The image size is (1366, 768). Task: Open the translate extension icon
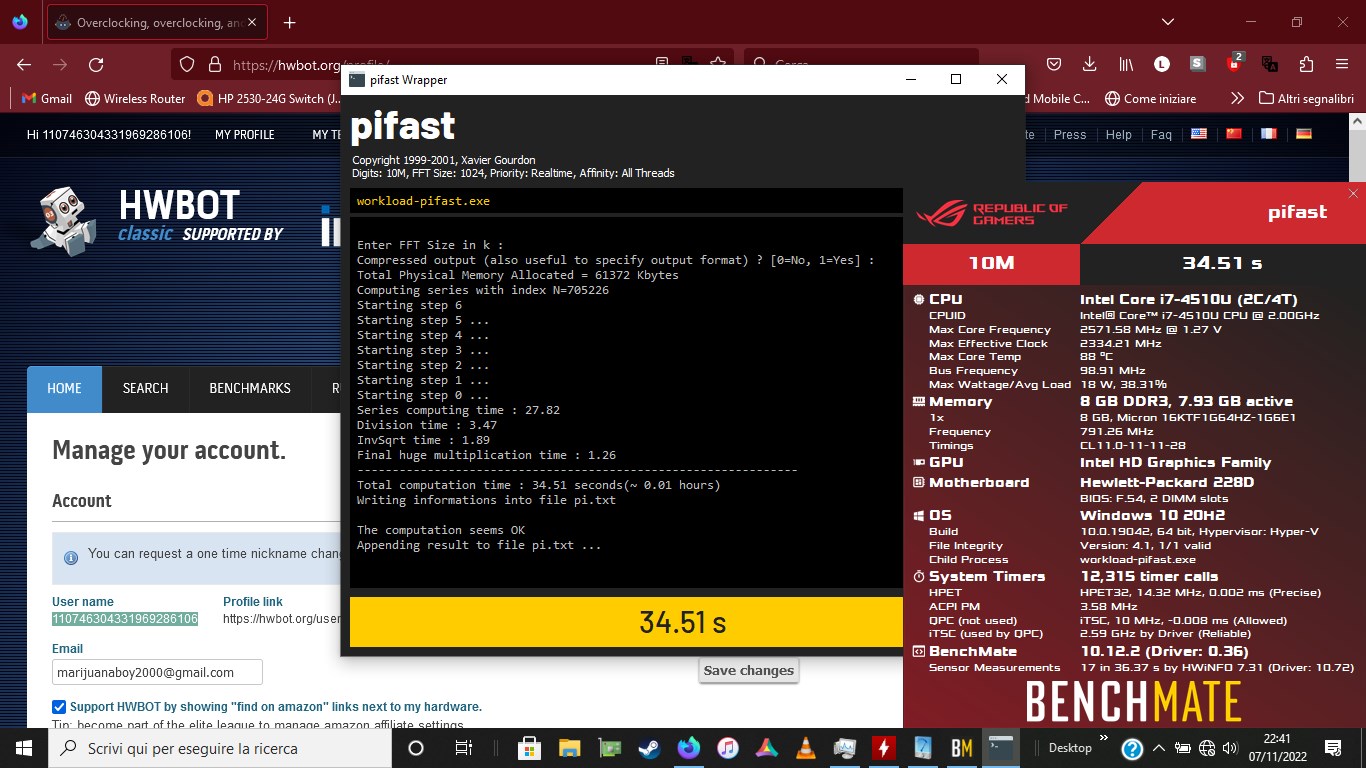(x=1270, y=64)
